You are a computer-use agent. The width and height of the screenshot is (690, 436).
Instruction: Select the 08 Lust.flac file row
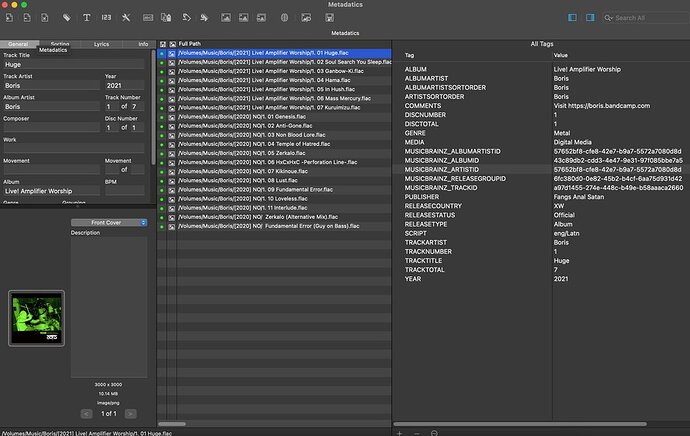point(275,181)
